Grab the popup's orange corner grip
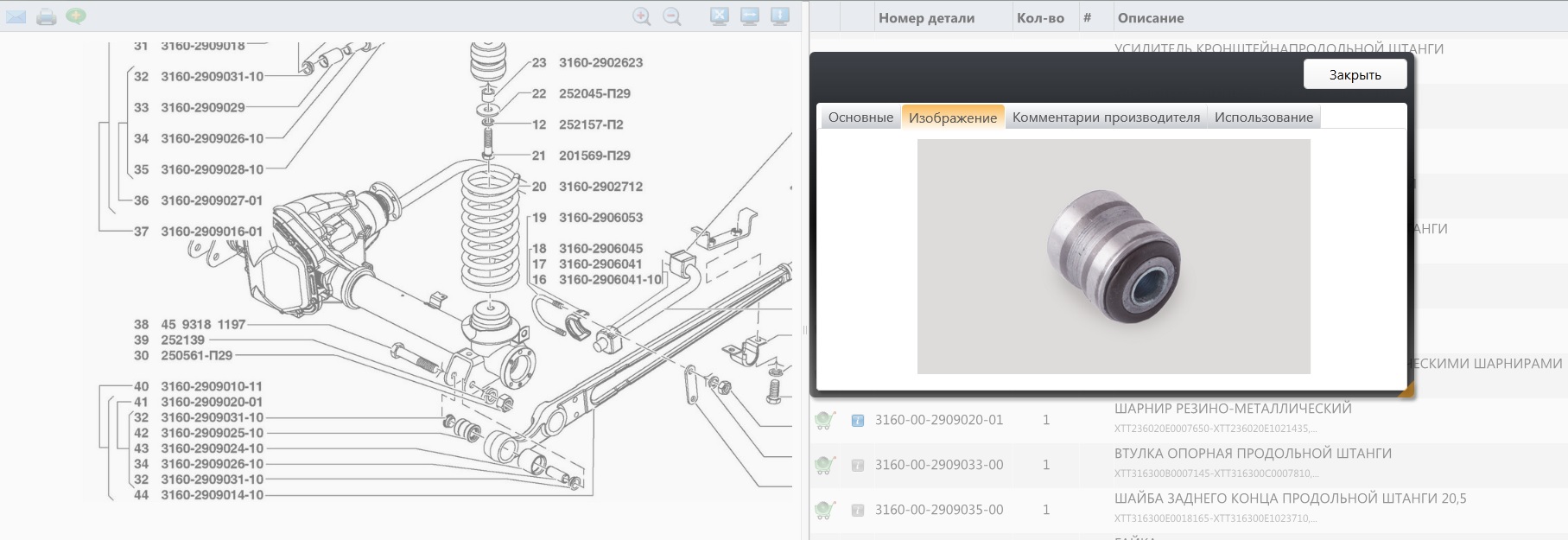Screen dimensions: 1568x540 [x=1407, y=391]
